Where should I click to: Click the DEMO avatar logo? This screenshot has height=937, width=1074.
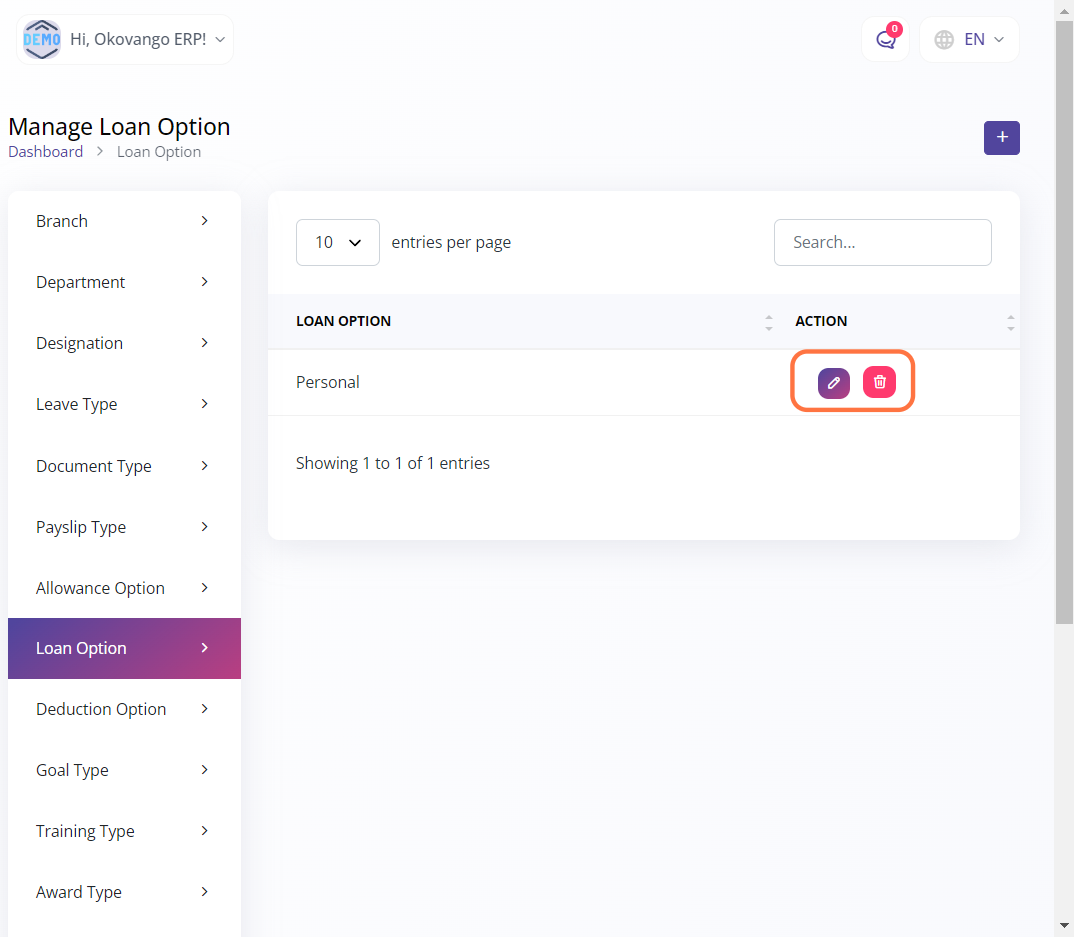pyautogui.click(x=42, y=40)
